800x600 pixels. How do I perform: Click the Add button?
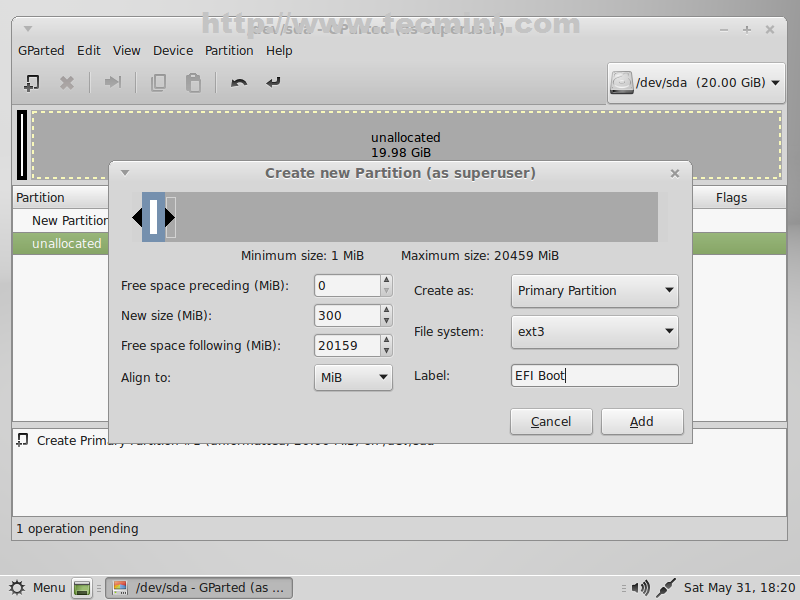click(642, 421)
